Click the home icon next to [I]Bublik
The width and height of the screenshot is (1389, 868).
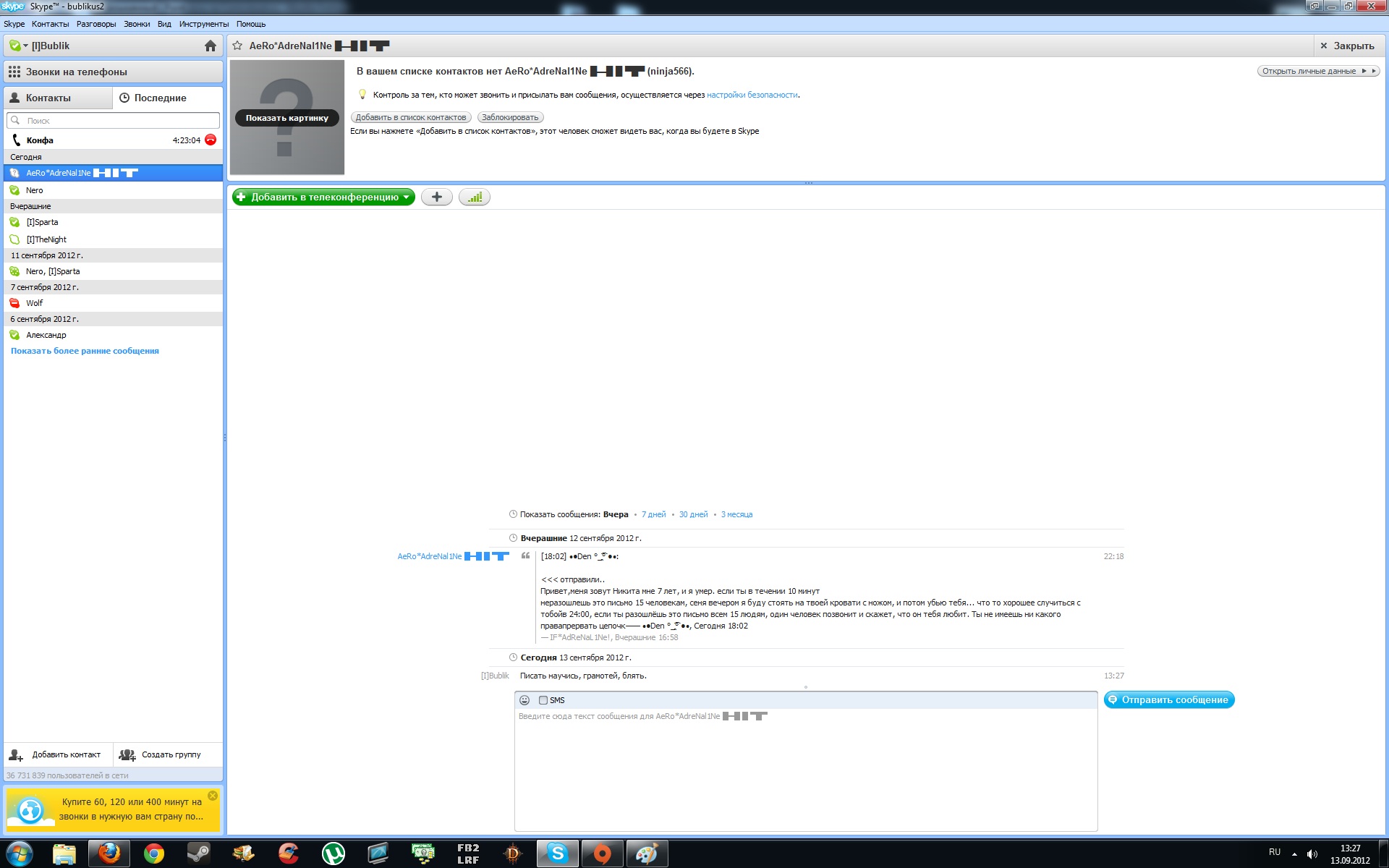coord(211,46)
